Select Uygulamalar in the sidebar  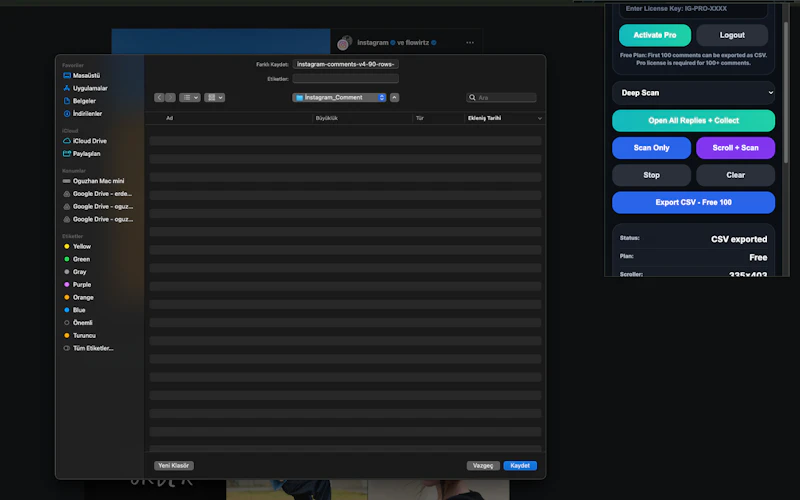click(x=85, y=88)
